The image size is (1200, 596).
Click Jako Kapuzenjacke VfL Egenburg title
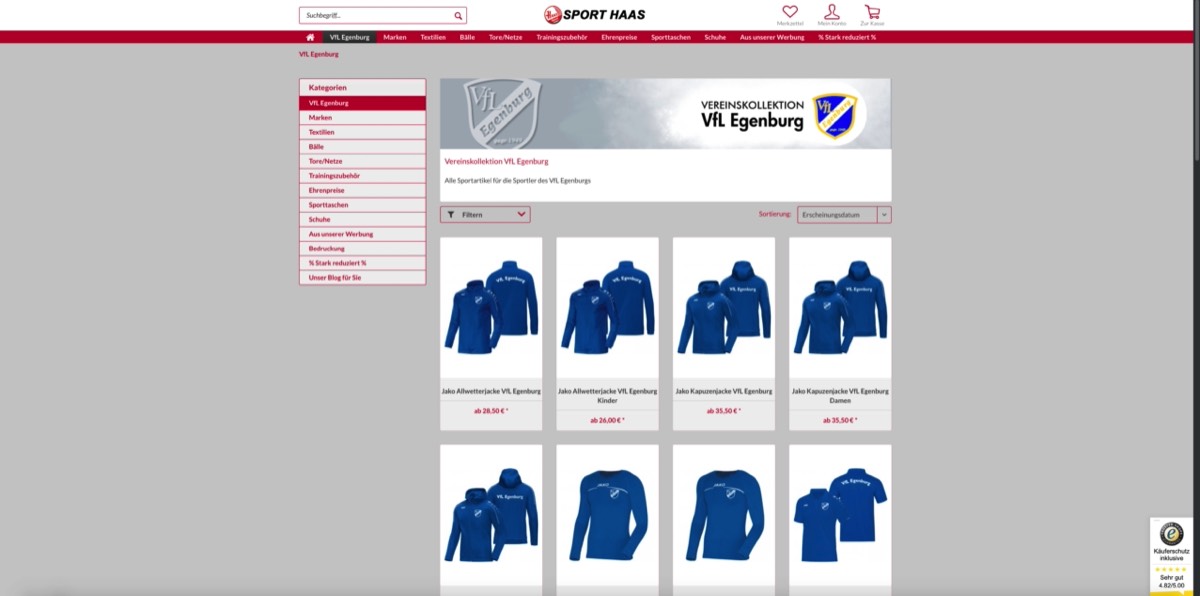coord(724,391)
